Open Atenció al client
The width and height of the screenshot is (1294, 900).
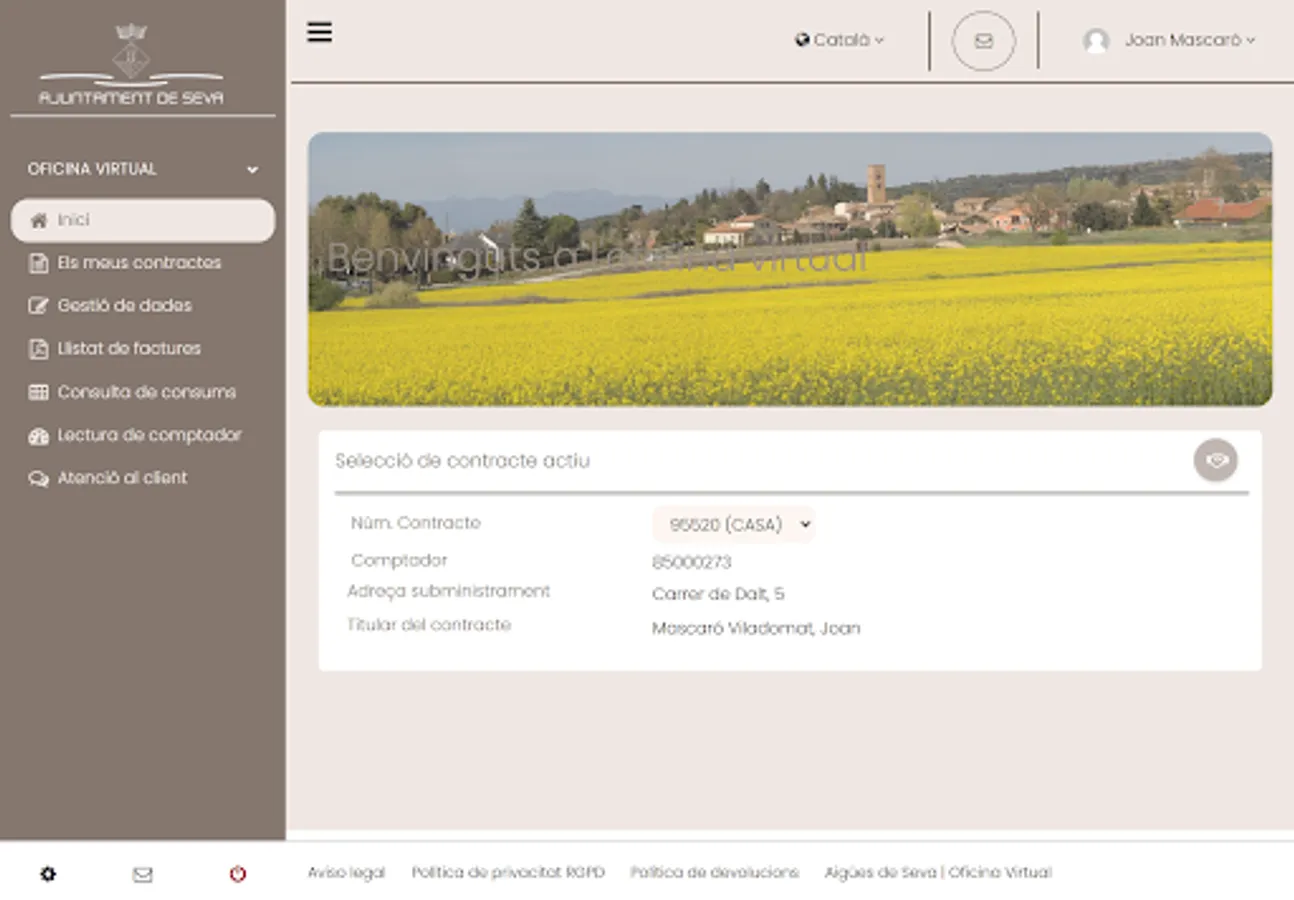[122, 478]
